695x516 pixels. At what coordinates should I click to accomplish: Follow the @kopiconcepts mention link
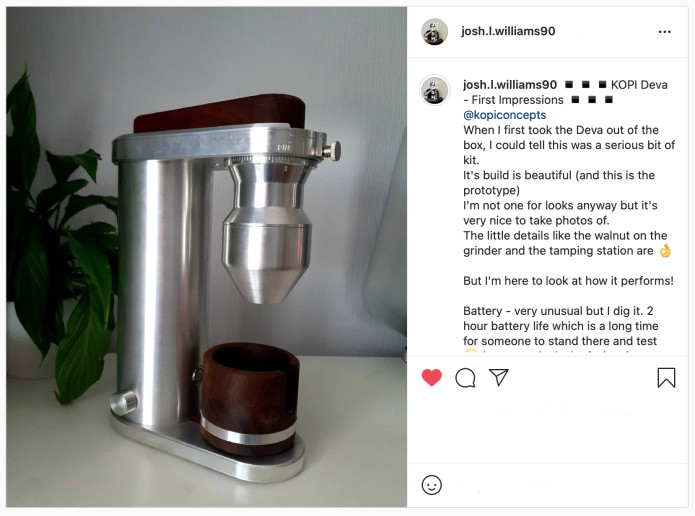(x=504, y=115)
